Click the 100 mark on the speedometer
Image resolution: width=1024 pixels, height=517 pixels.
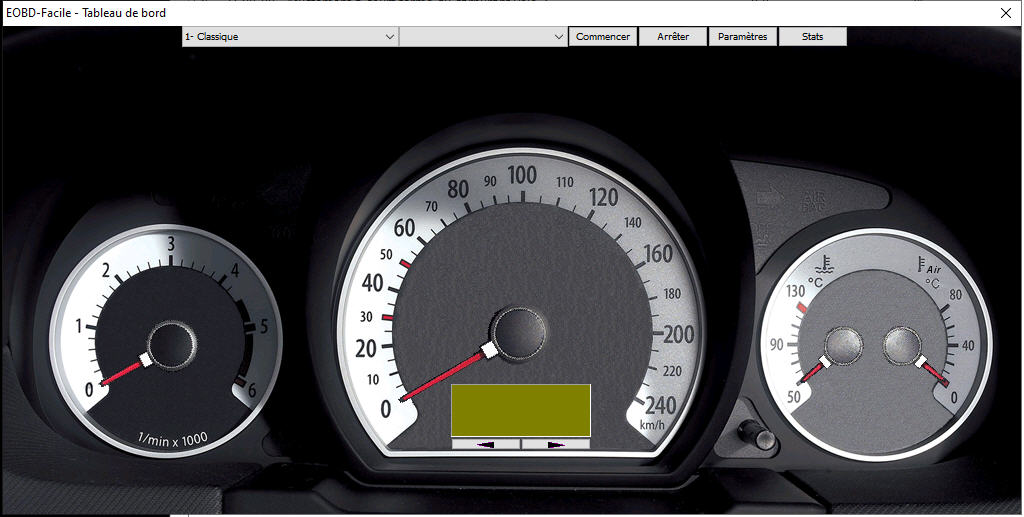coord(522,176)
